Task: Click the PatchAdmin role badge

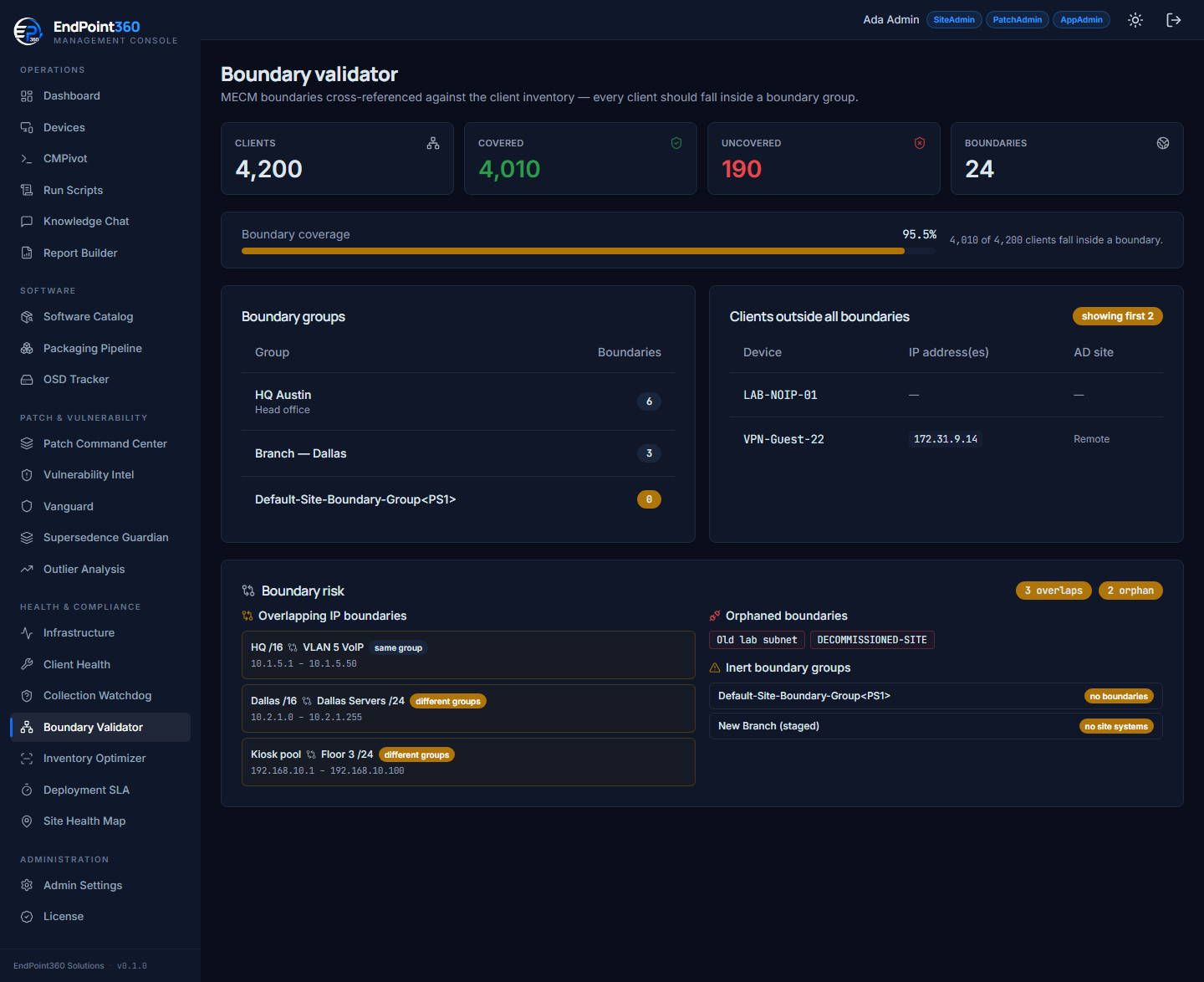Action: point(1018,20)
